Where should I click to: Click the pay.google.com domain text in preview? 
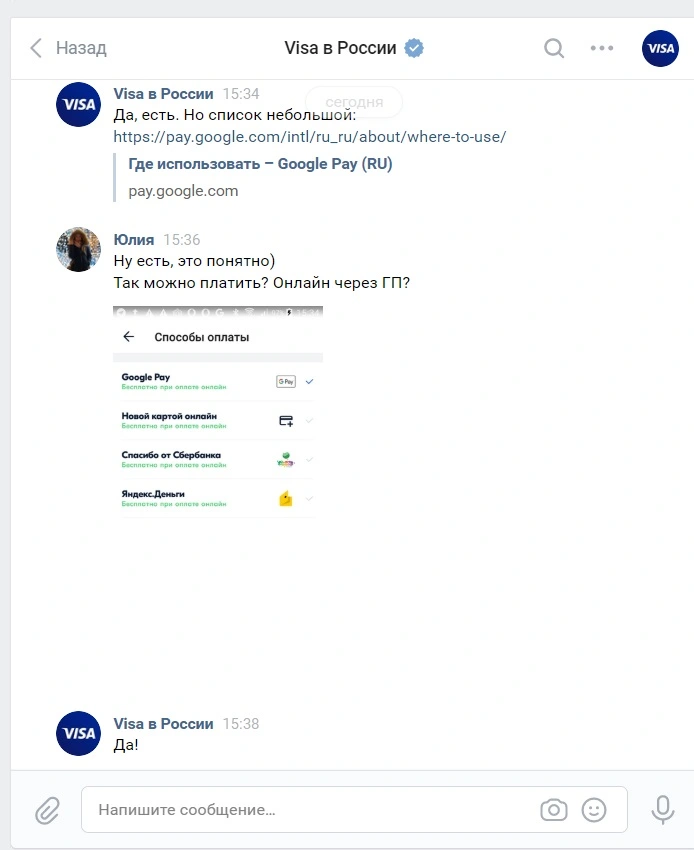(183, 191)
